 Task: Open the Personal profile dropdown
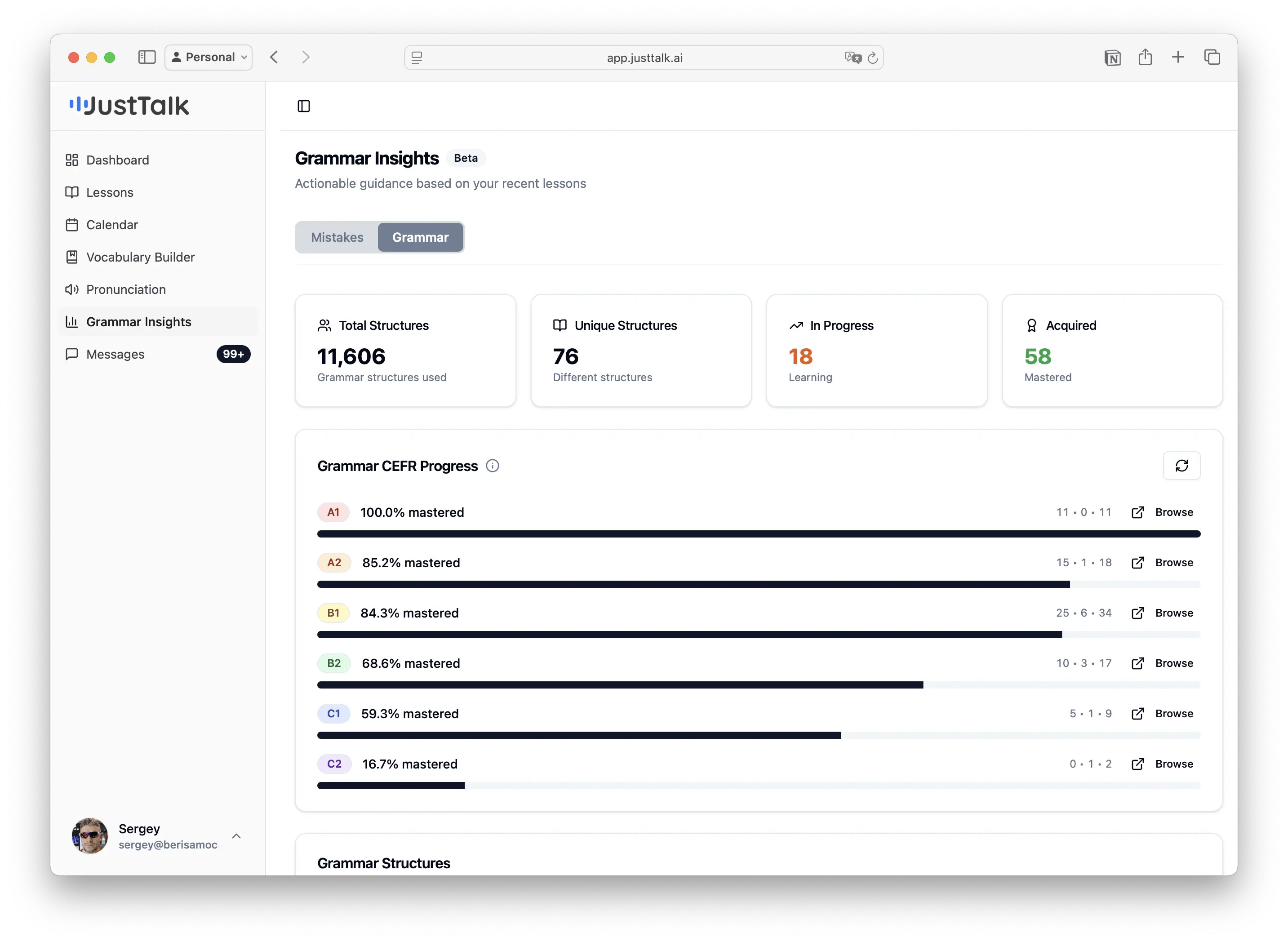[x=209, y=57]
